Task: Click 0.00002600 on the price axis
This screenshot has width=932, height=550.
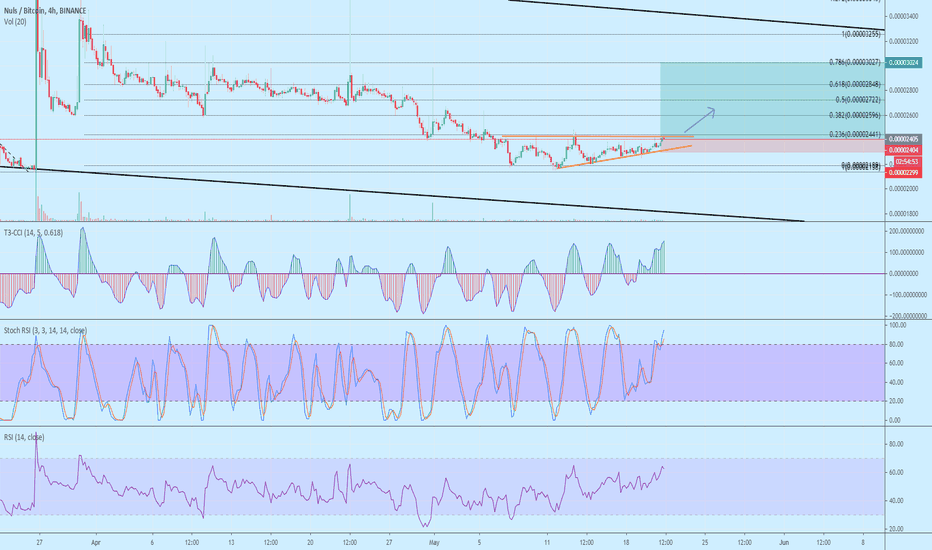Action: [903, 115]
